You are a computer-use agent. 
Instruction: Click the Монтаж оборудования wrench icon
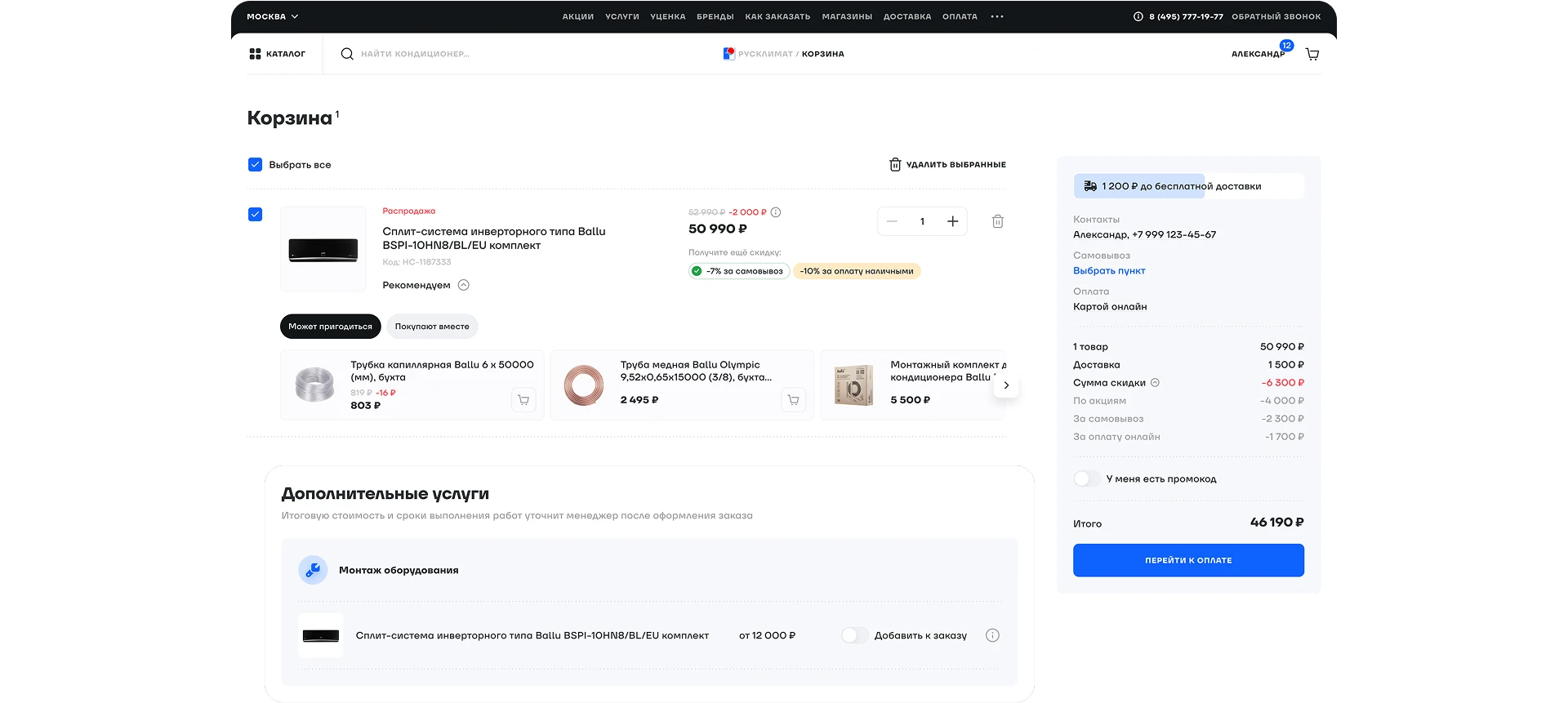[x=313, y=570]
